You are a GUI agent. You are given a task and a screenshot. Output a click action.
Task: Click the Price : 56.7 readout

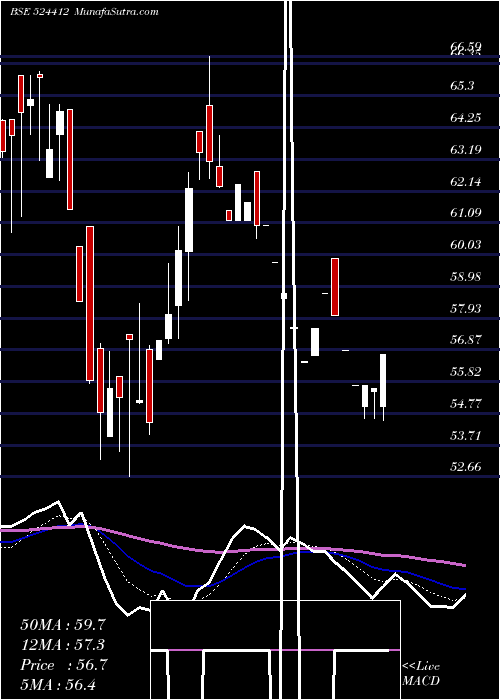click(64, 665)
